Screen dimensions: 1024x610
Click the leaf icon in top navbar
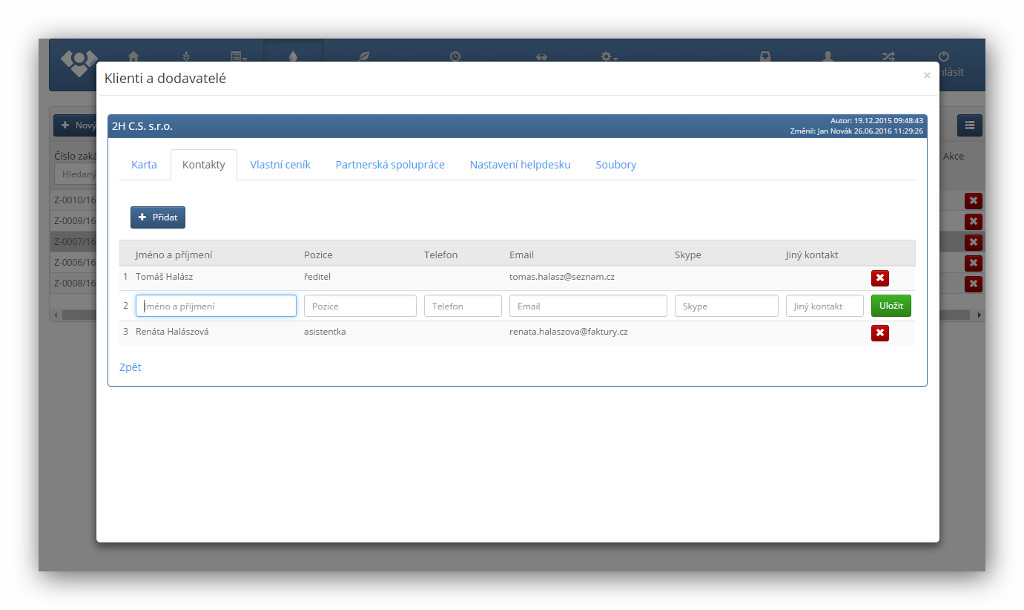(364, 57)
